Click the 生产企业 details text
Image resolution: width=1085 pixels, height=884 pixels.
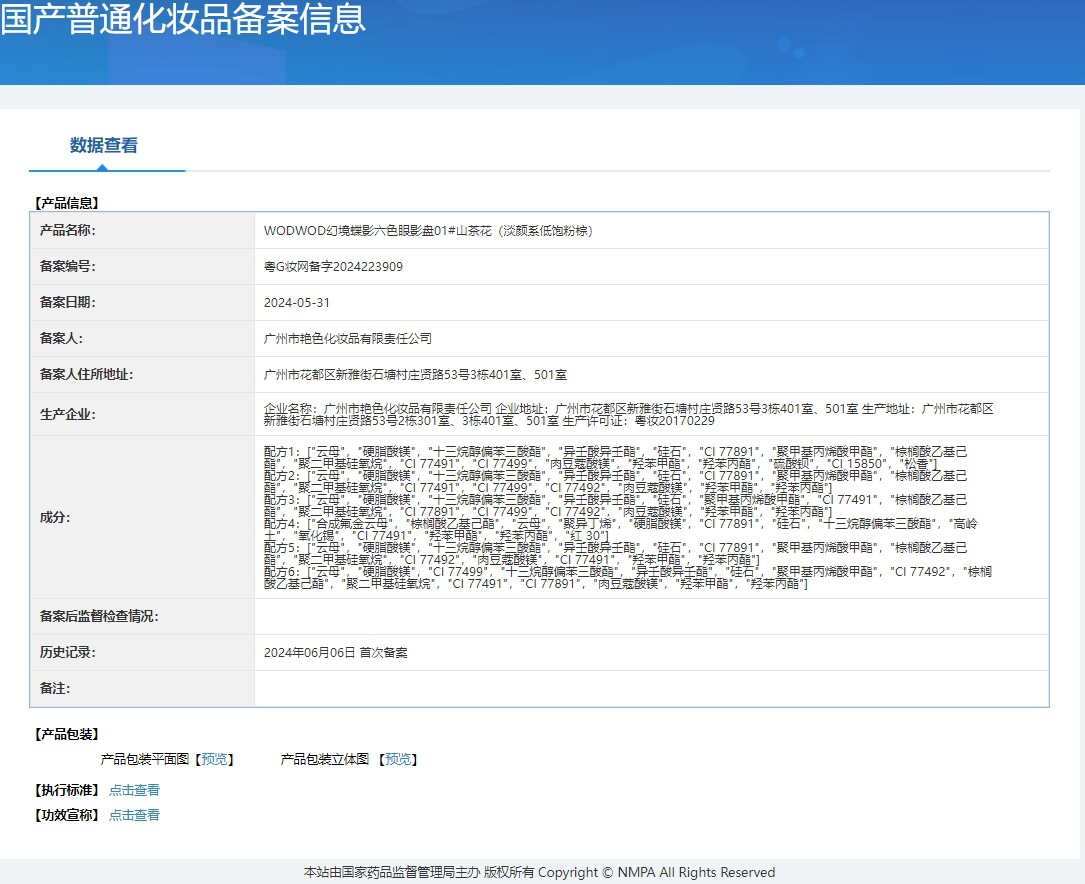click(628, 414)
